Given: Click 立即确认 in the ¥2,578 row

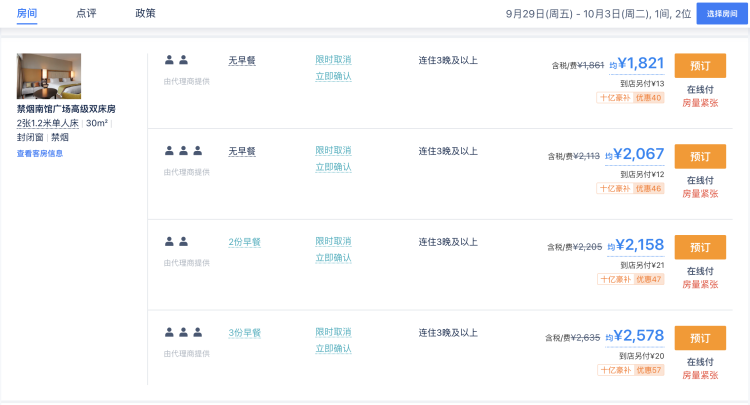Looking at the screenshot, I should pyautogui.click(x=333, y=349).
